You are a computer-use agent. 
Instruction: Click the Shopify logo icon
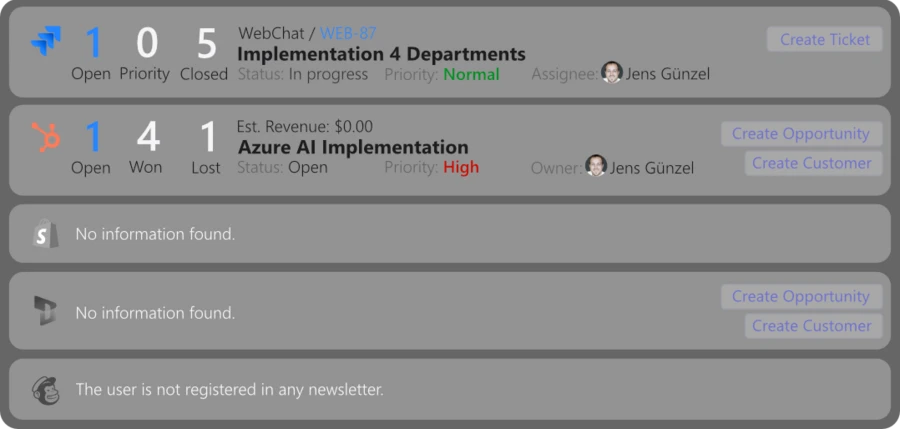click(x=45, y=234)
